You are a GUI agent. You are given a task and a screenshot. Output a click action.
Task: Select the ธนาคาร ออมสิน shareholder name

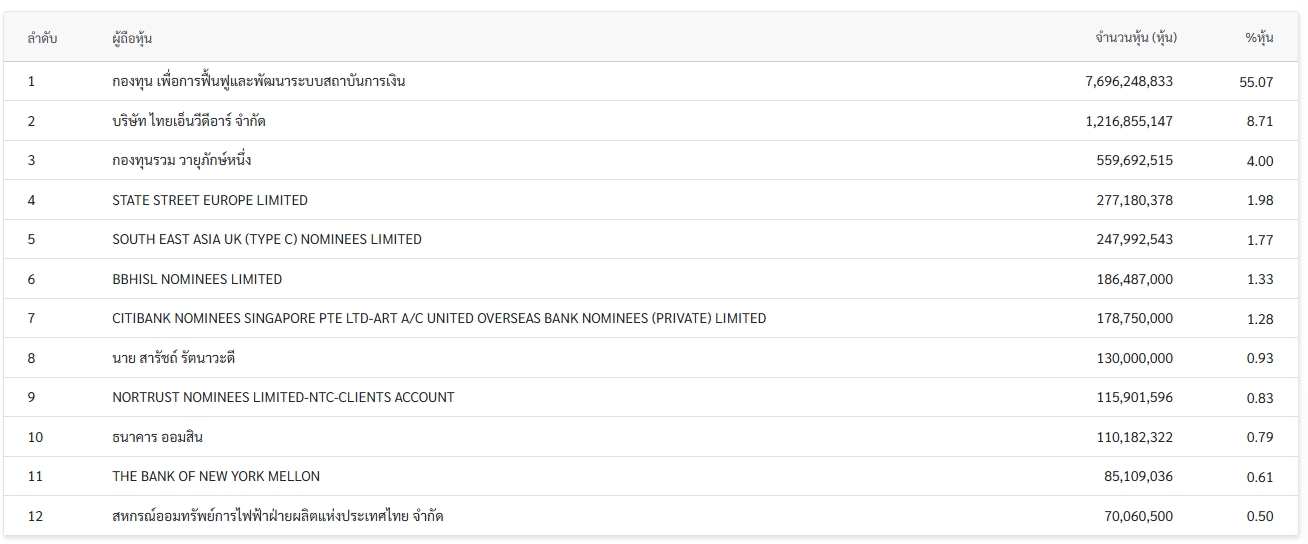pyautogui.click(x=158, y=437)
